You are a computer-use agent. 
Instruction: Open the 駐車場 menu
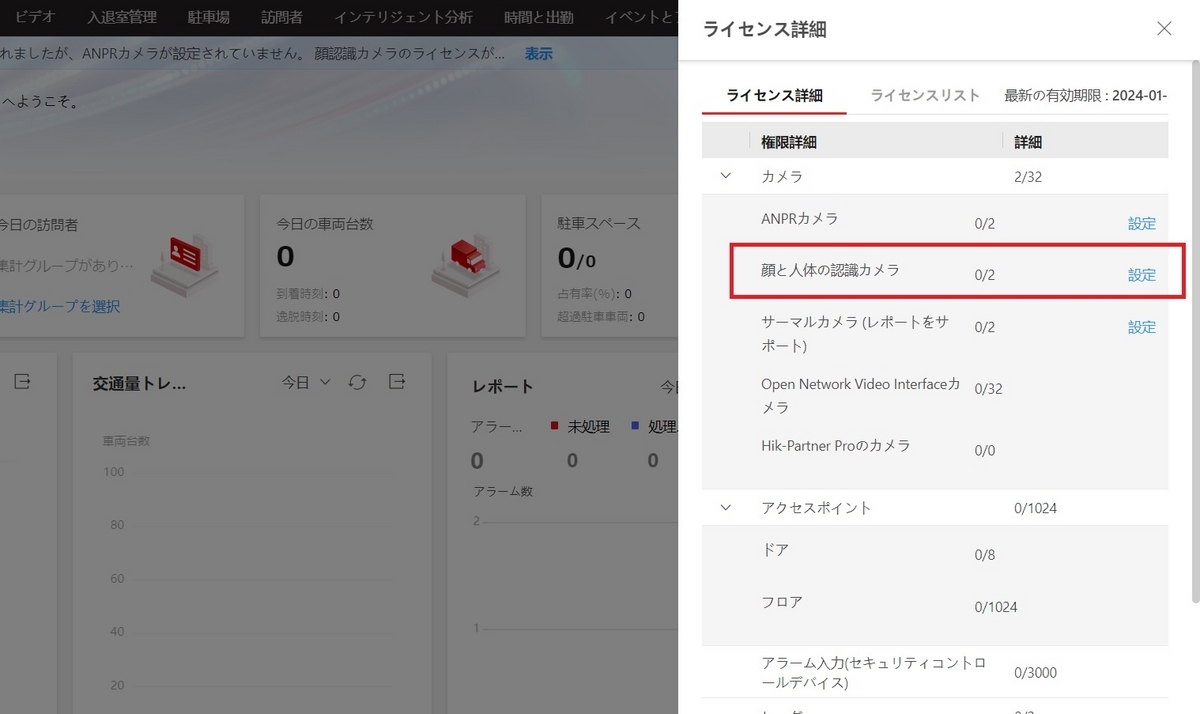tap(209, 17)
